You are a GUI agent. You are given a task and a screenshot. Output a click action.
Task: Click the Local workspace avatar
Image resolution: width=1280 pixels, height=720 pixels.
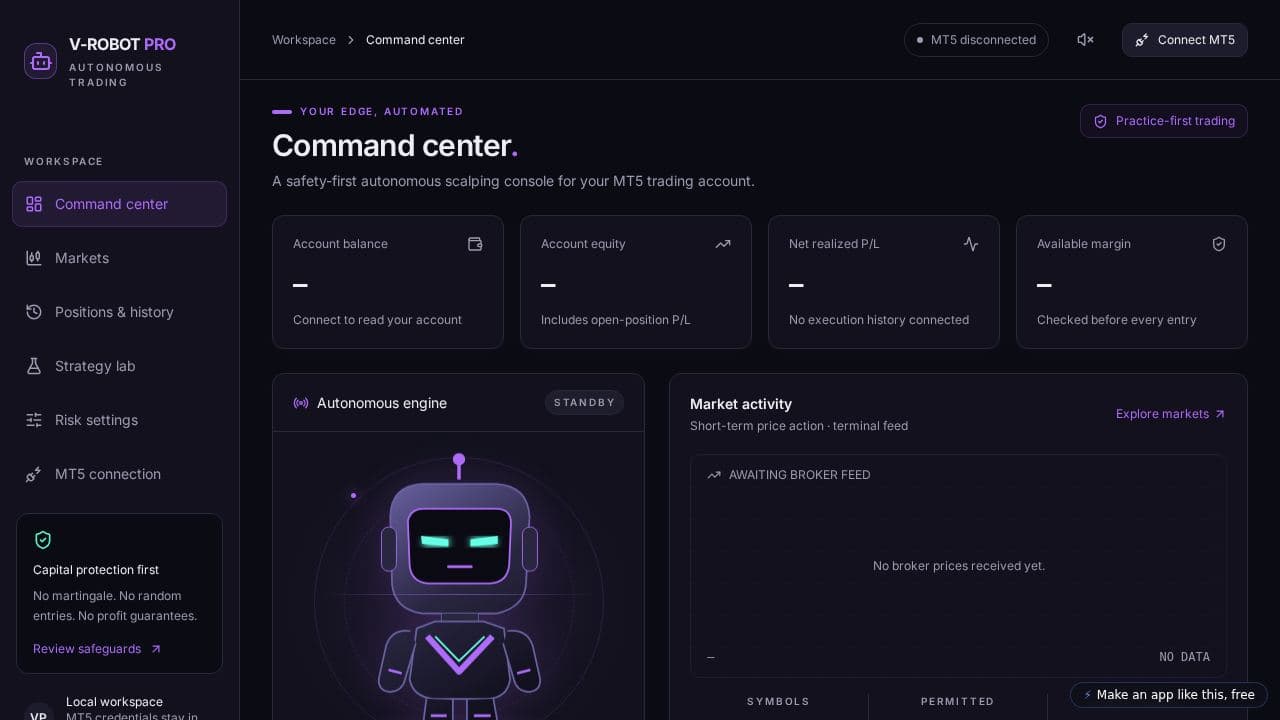[x=39, y=713]
